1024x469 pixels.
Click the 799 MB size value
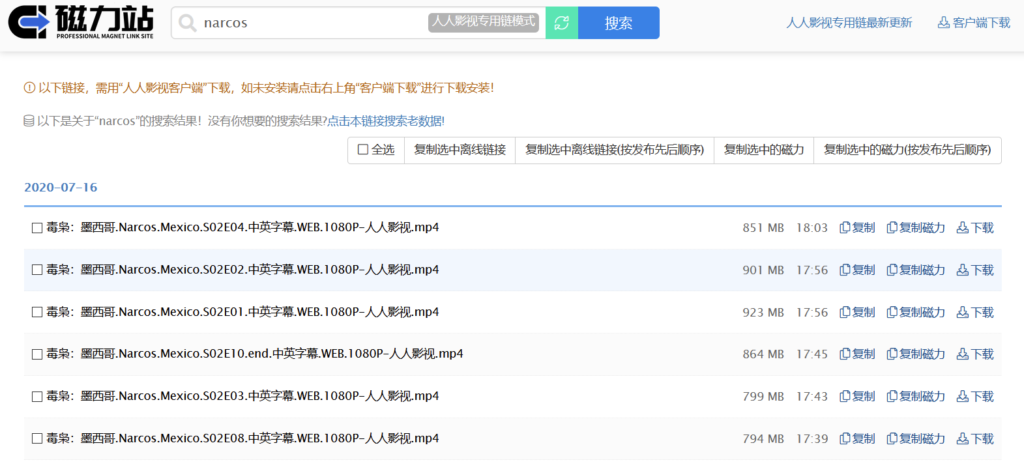click(x=763, y=396)
